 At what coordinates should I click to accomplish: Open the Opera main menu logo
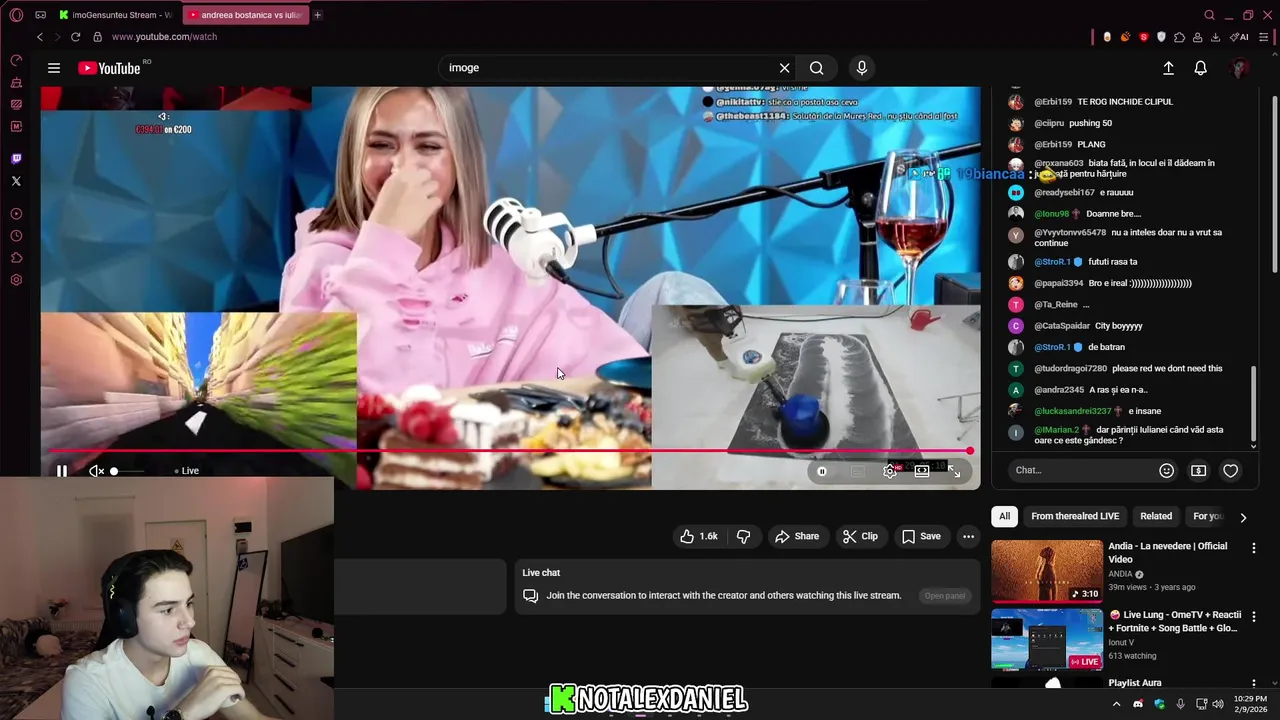[x=16, y=15]
